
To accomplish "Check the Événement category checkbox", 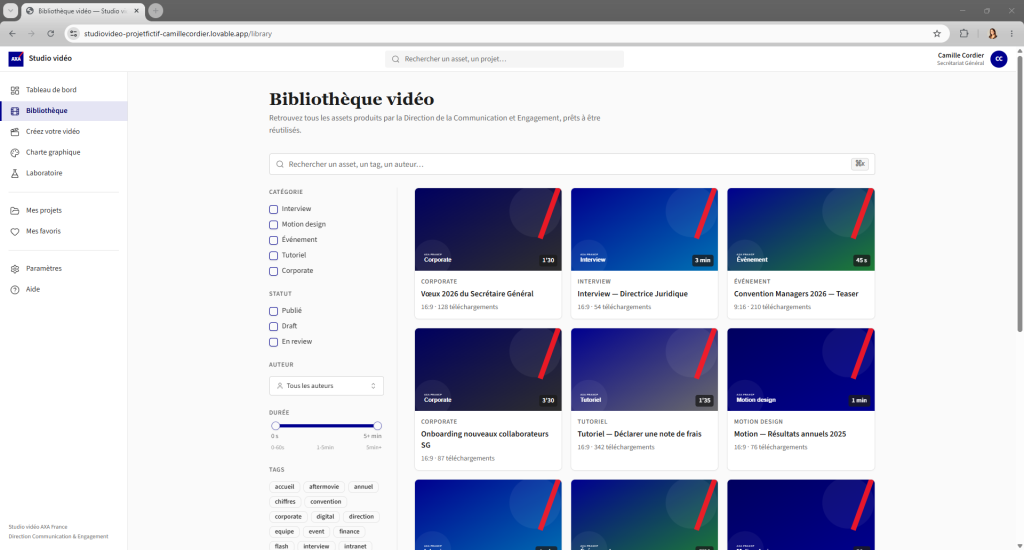I will pyautogui.click(x=274, y=240).
